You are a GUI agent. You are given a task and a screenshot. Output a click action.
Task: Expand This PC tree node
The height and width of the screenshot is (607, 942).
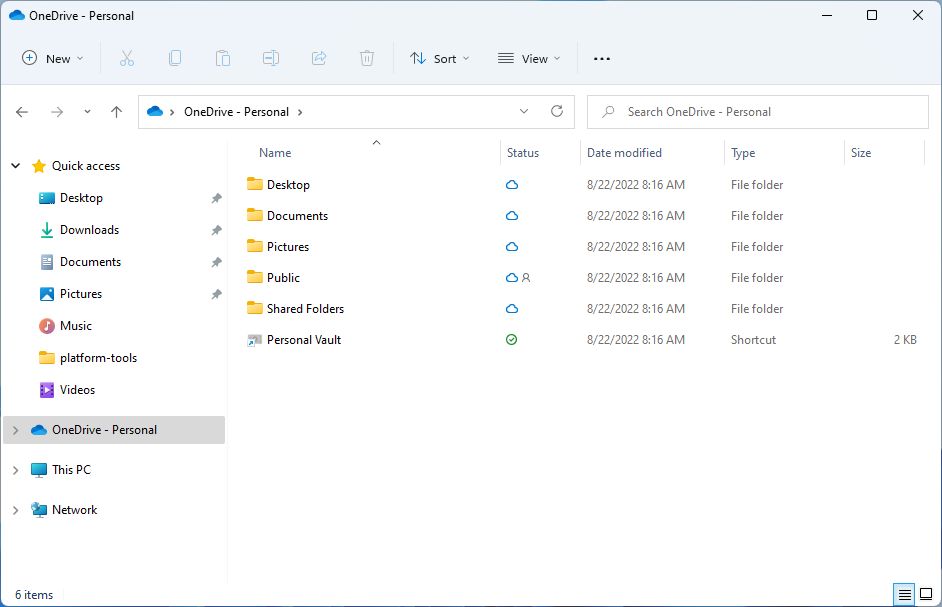point(16,470)
